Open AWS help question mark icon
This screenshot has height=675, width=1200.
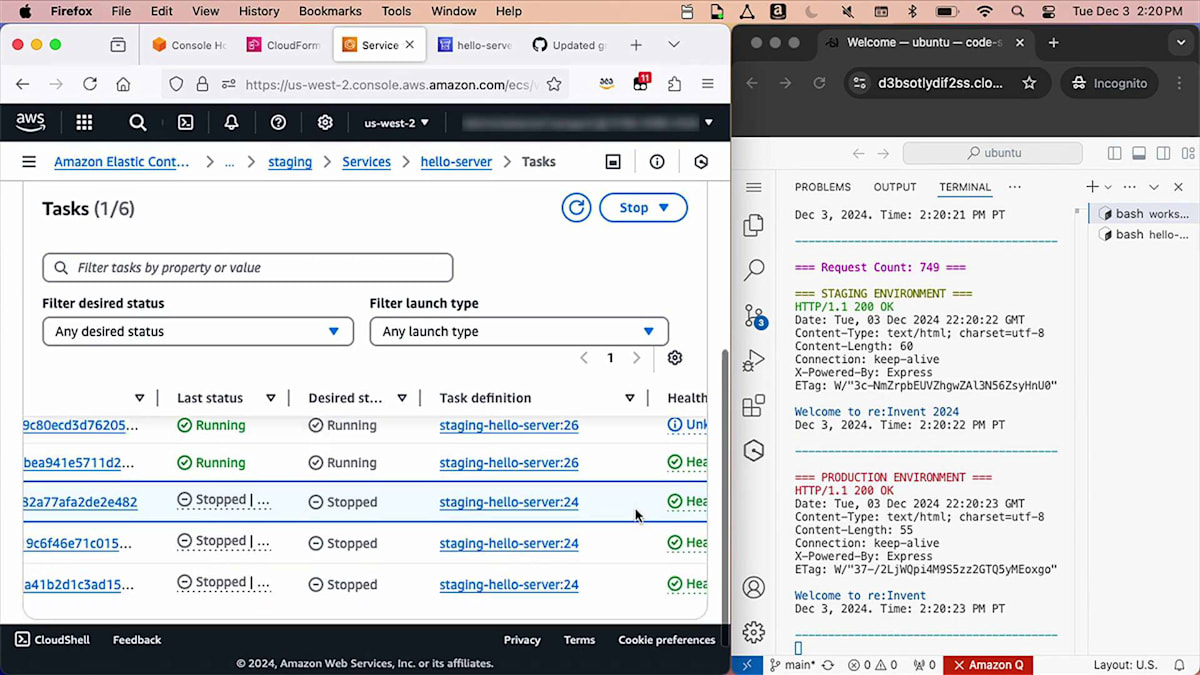coord(278,122)
